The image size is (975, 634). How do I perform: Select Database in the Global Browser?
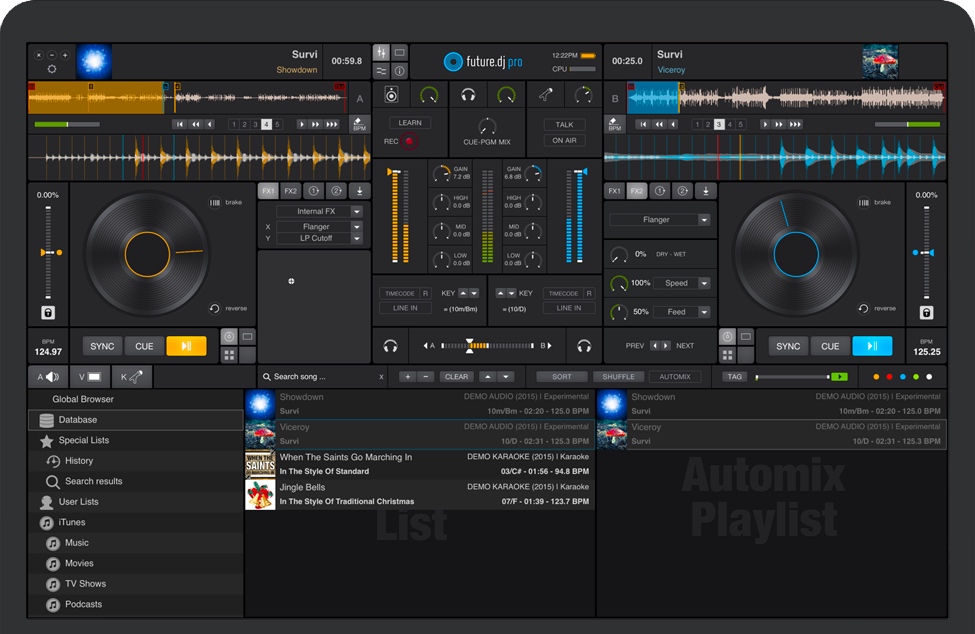(x=78, y=420)
